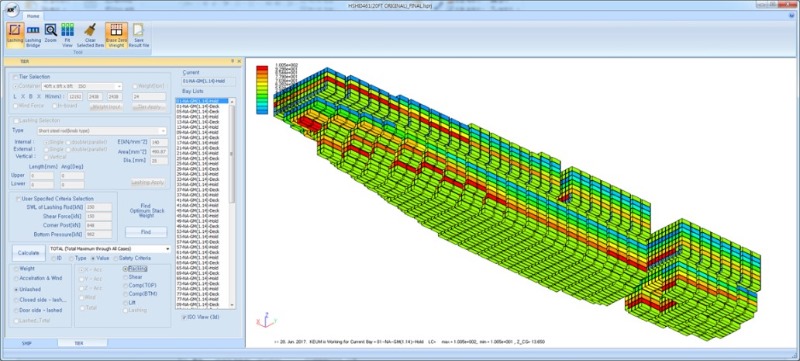Open the Home ribbon tab
Image resolution: width=800 pixels, height=361 pixels.
click(33, 16)
